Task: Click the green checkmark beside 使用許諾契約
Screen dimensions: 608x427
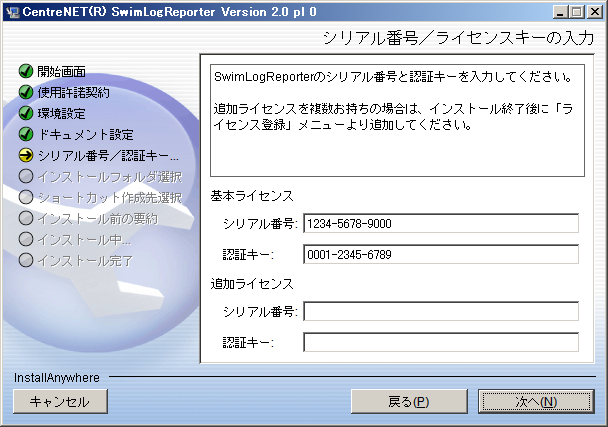Action: [26, 92]
